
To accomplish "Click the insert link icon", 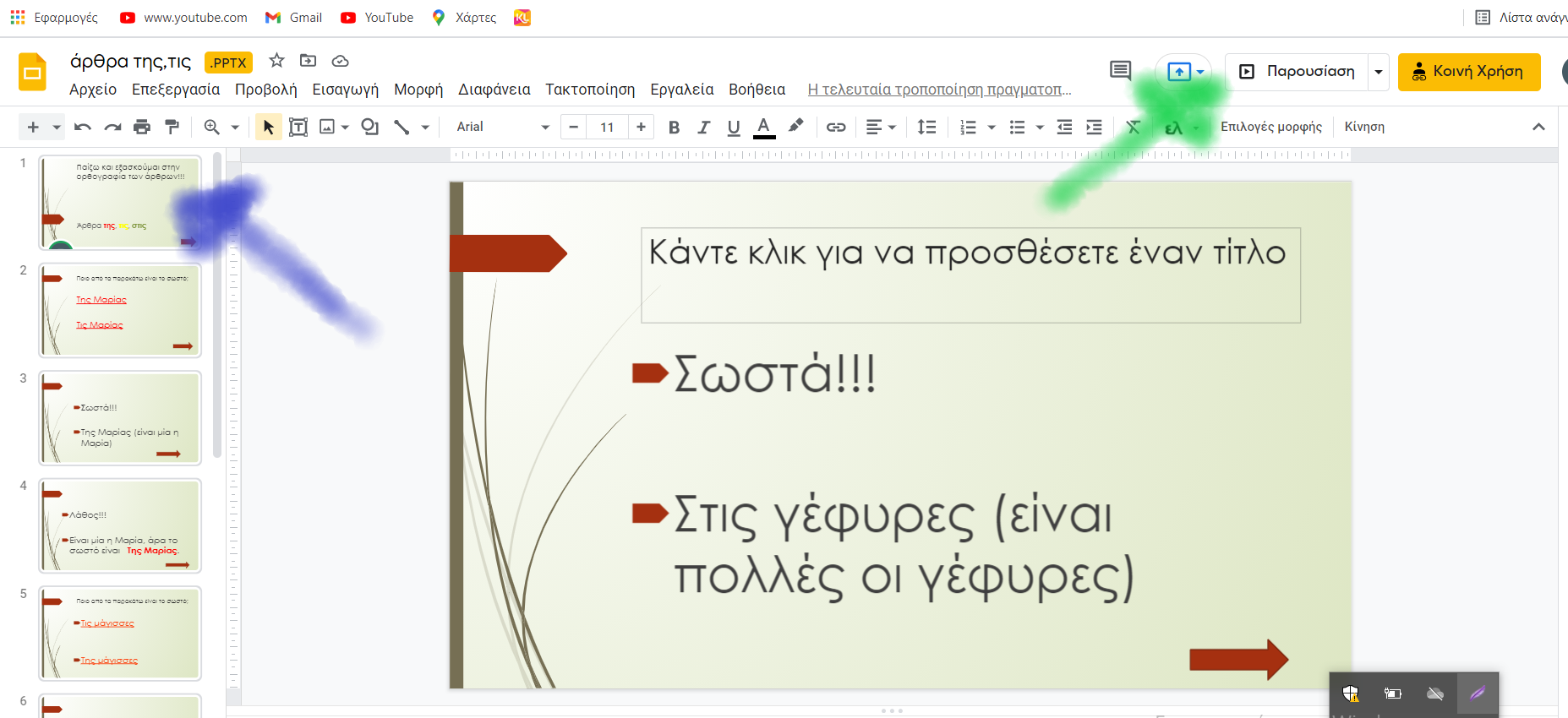I will (x=836, y=127).
